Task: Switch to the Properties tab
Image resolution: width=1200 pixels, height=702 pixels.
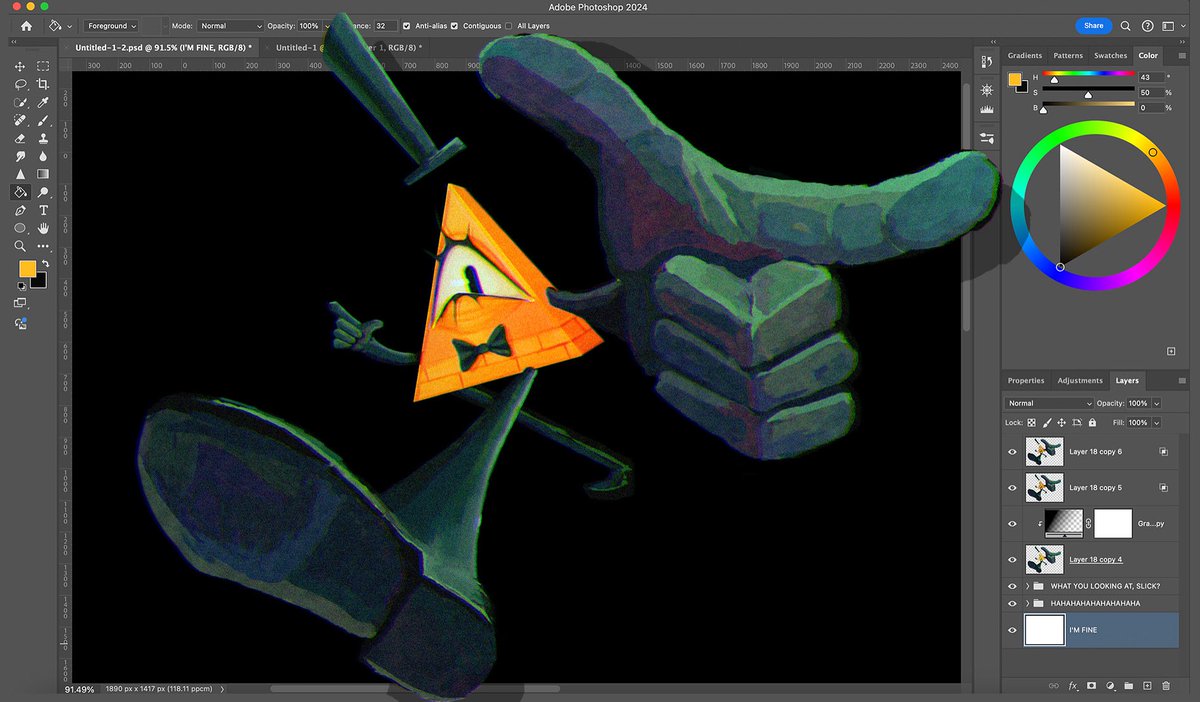Action: (1026, 380)
